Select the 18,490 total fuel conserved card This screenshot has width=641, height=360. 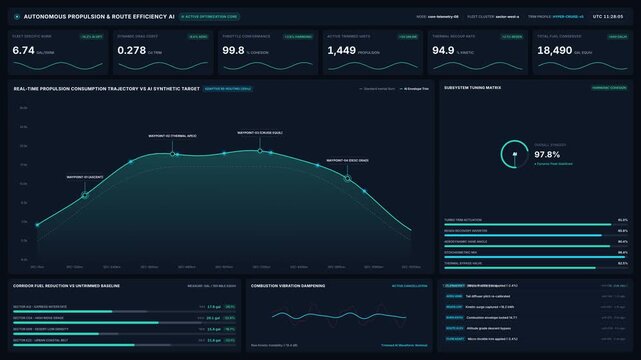point(583,52)
